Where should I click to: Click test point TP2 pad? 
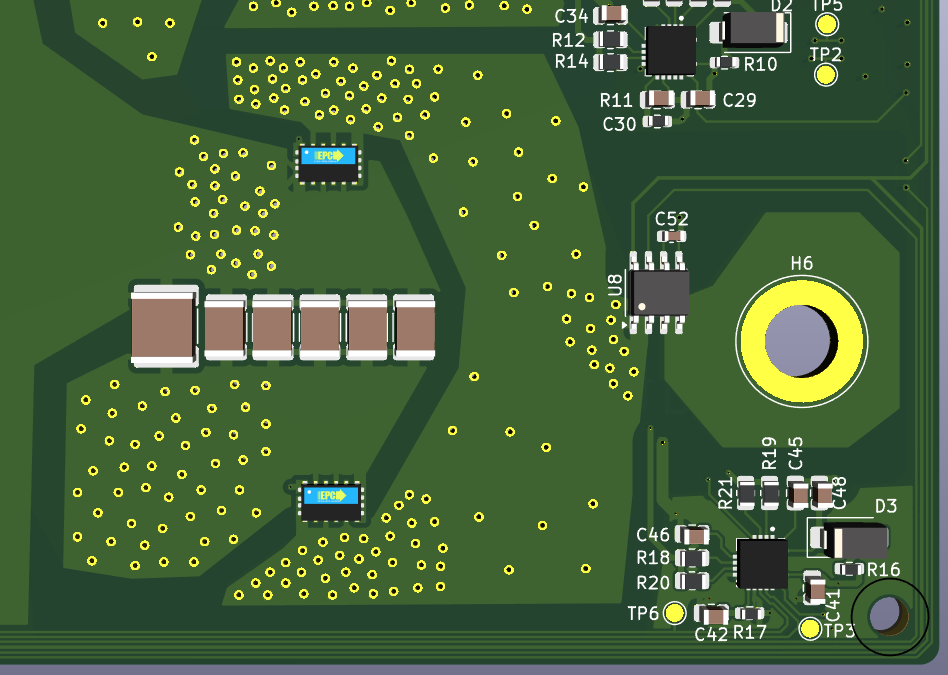point(826,75)
